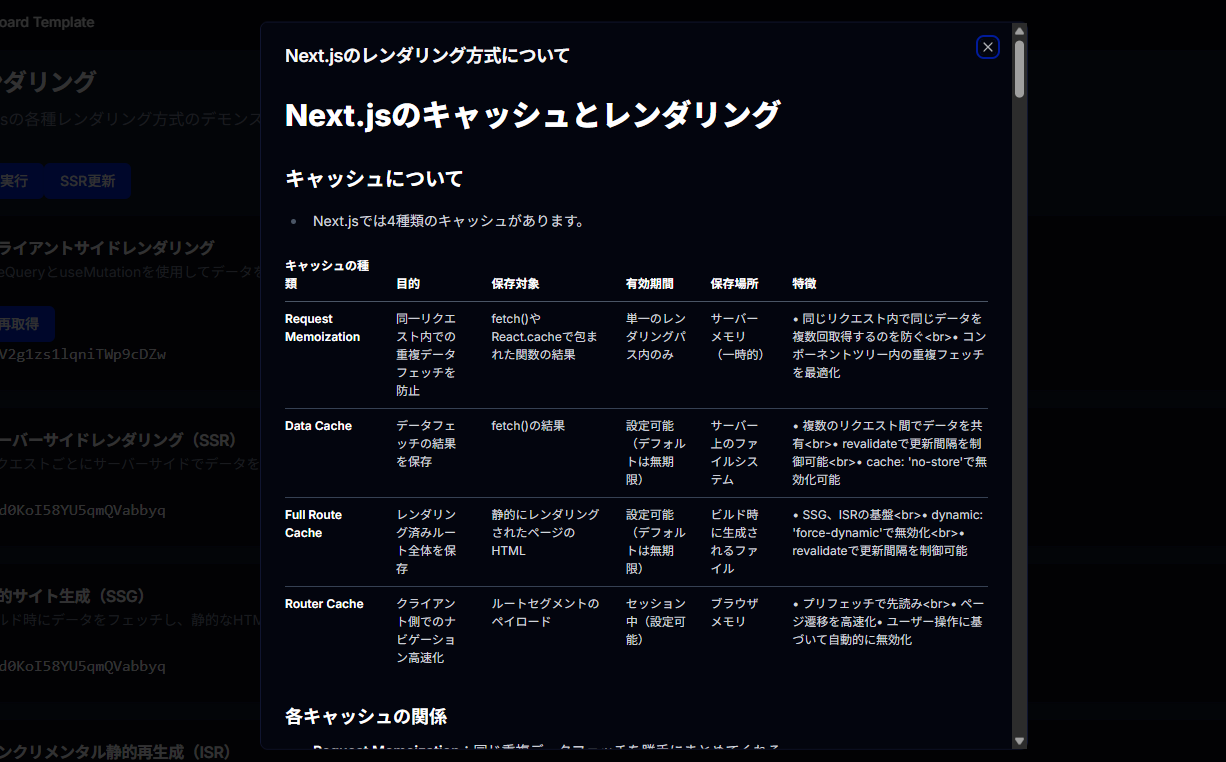This screenshot has width=1226, height=762.
Task: Click the 'Data Cache' row label
Action: tap(318, 426)
